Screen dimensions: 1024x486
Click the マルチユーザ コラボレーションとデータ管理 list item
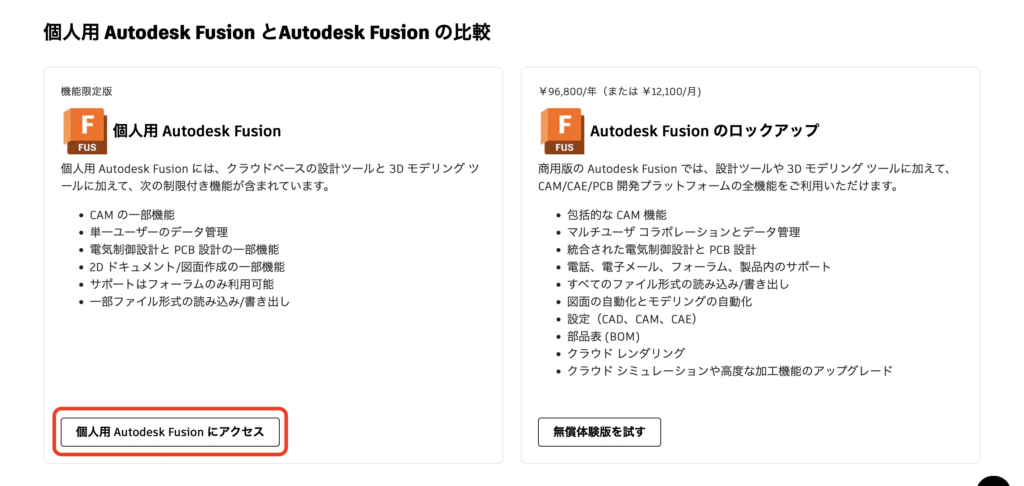coord(683,232)
